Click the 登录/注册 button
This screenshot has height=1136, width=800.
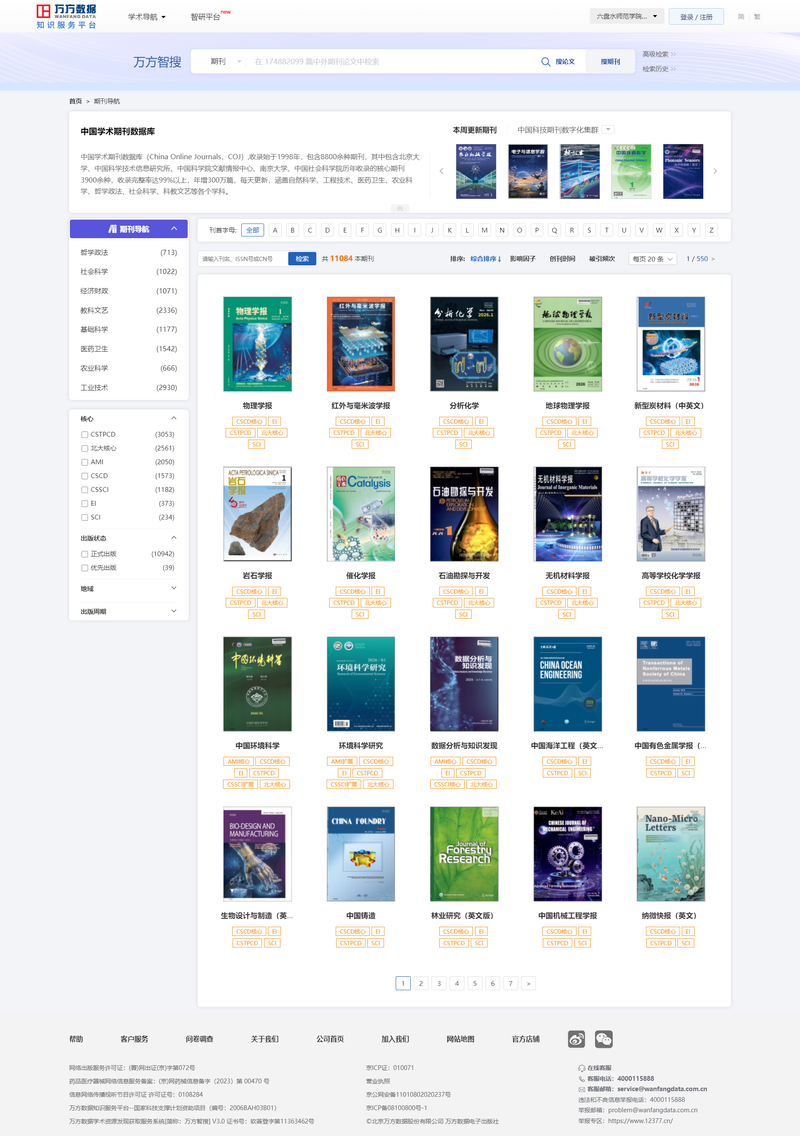[696, 17]
